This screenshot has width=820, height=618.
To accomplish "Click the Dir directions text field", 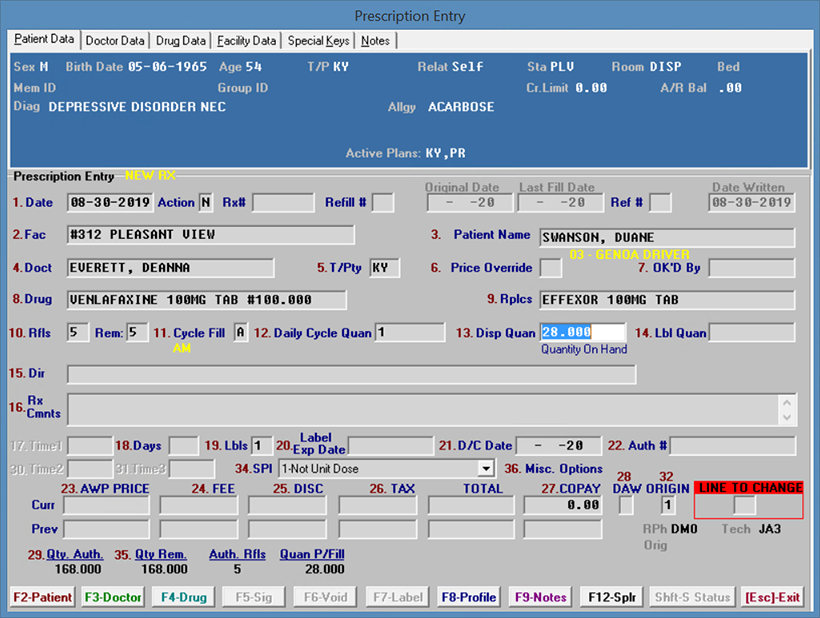I will (351, 374).
